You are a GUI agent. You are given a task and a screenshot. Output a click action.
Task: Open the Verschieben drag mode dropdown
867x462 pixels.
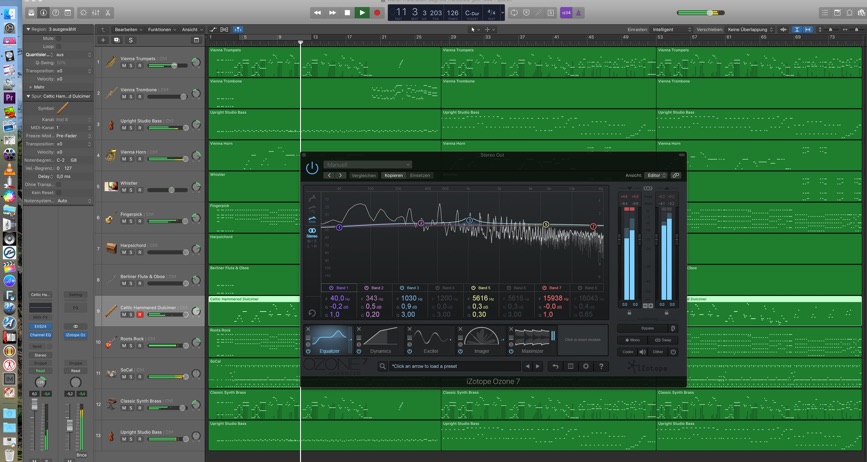[750, 29]
